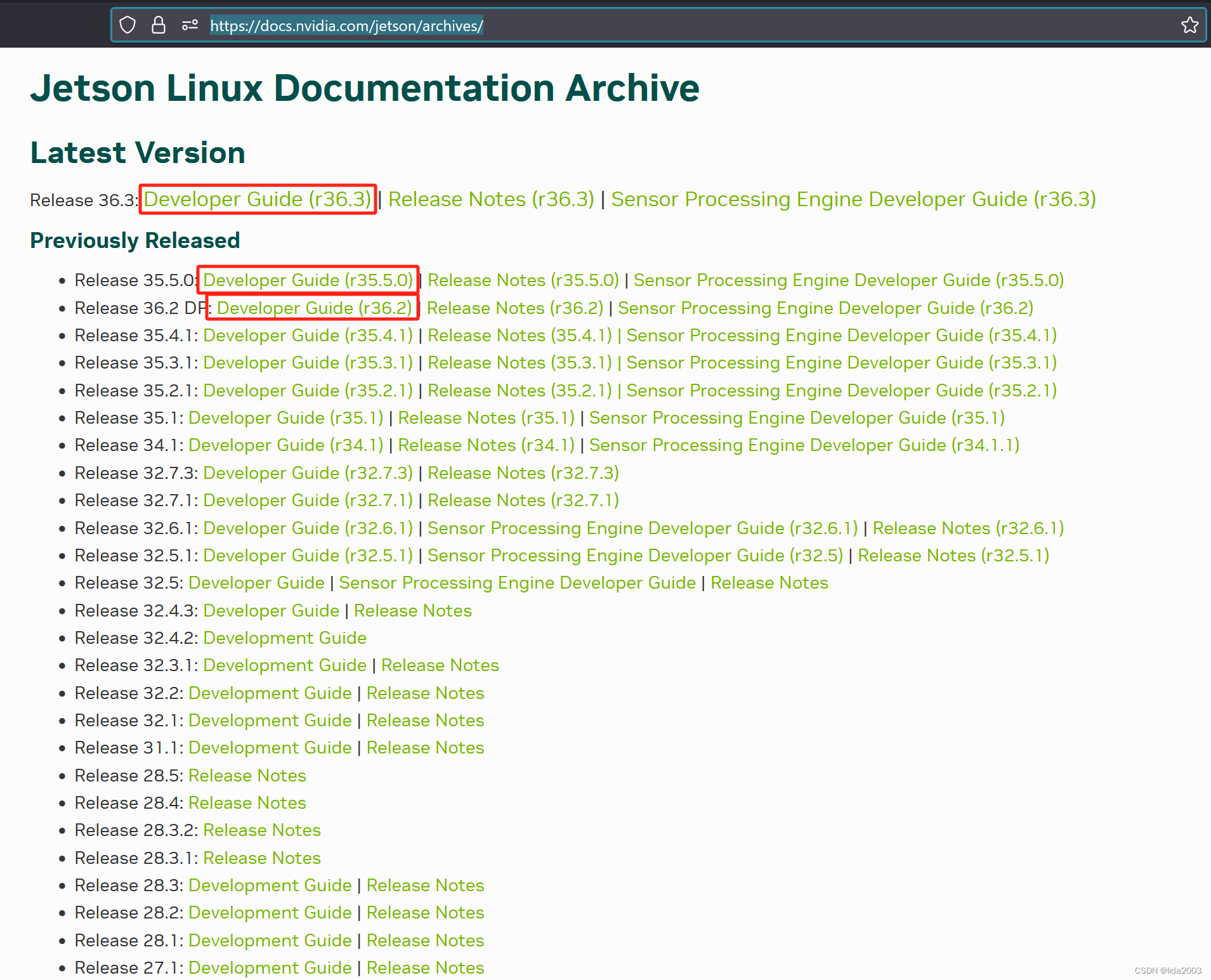Click the Jetson Linux Documentation Archive heading
The height and width of the screenshot is (980, 1211).
(365, 88)
